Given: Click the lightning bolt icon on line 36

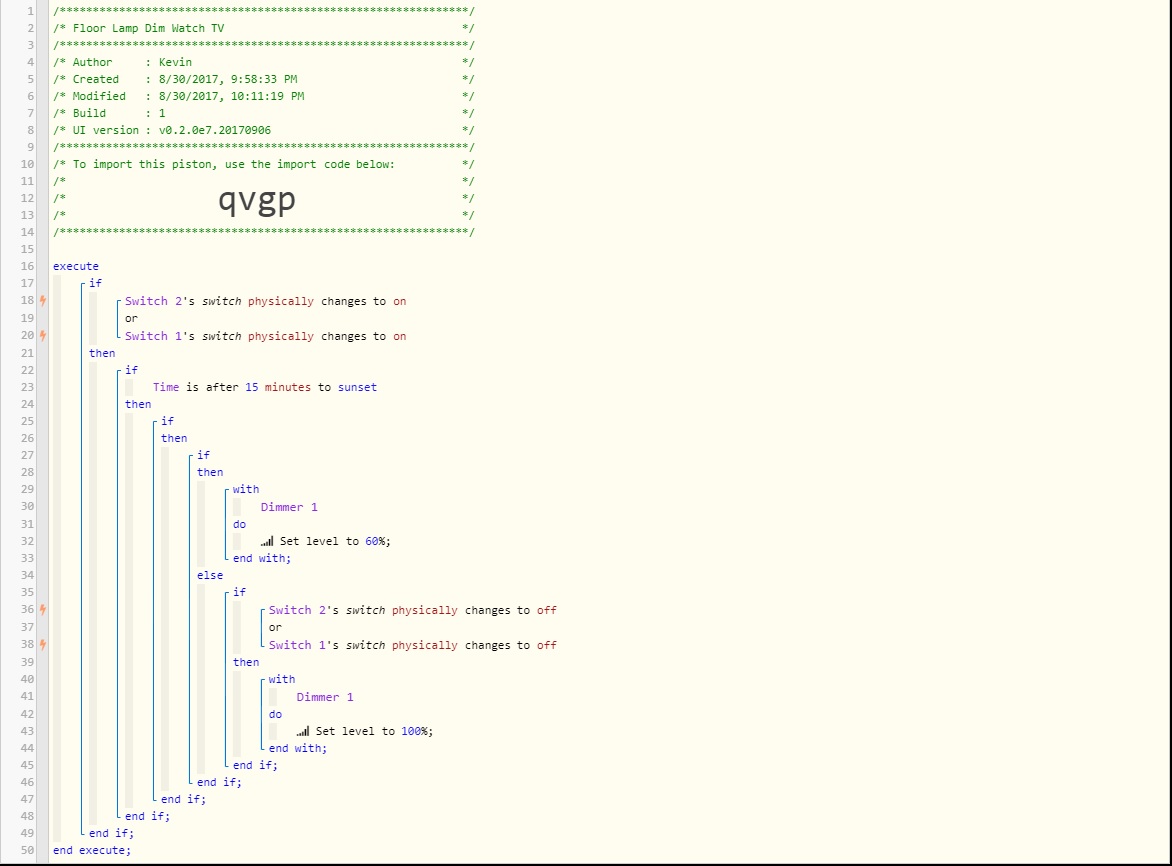Looking at the screenshot, I should pos(43,610).
